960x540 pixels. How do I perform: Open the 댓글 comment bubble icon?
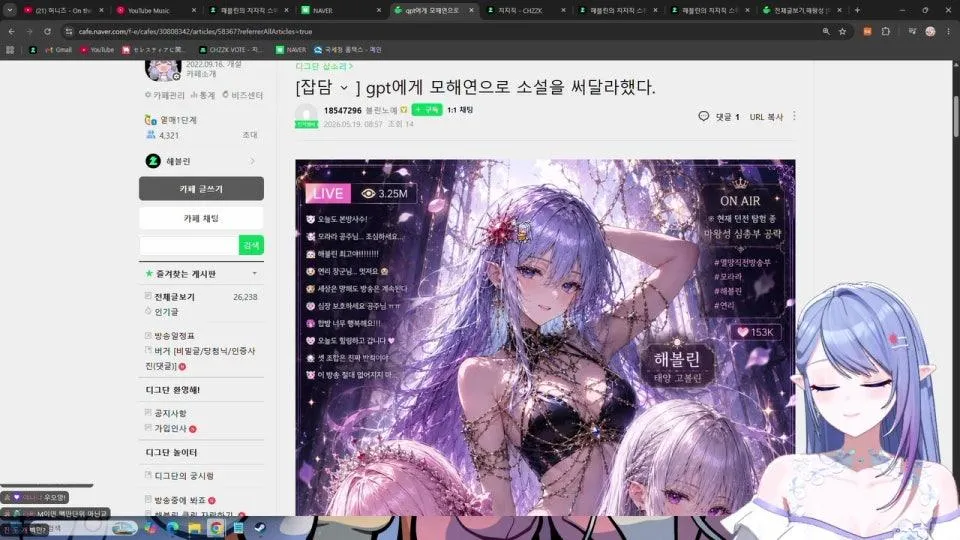point(703,116)
